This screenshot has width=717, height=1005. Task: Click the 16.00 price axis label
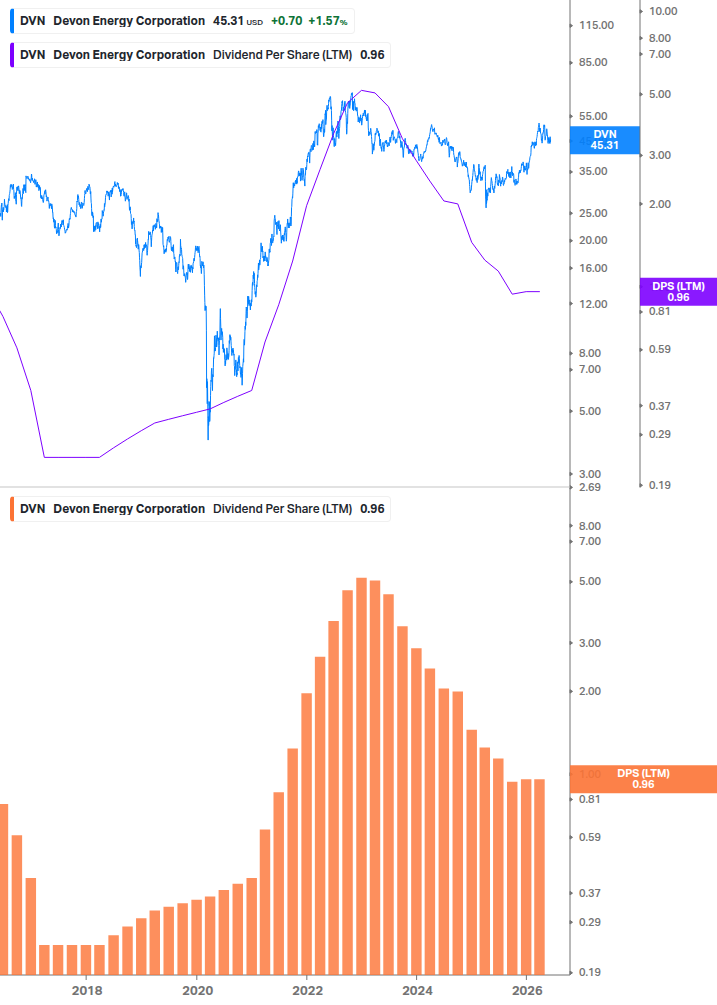(593, 268)
